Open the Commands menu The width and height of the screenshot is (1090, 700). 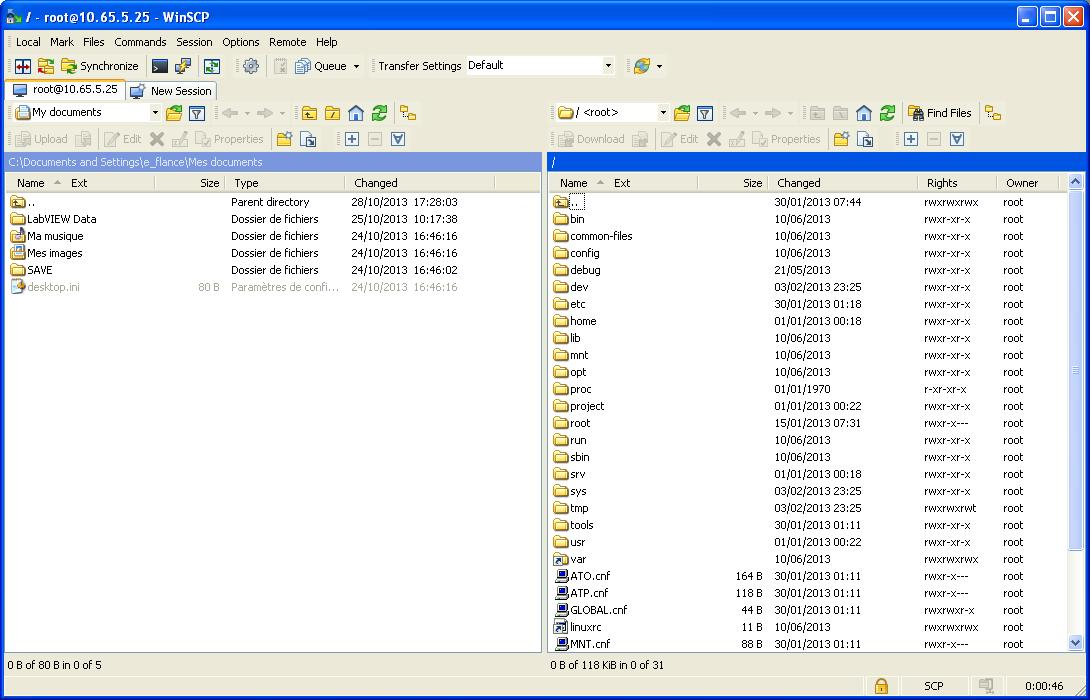tap(140, 42)
